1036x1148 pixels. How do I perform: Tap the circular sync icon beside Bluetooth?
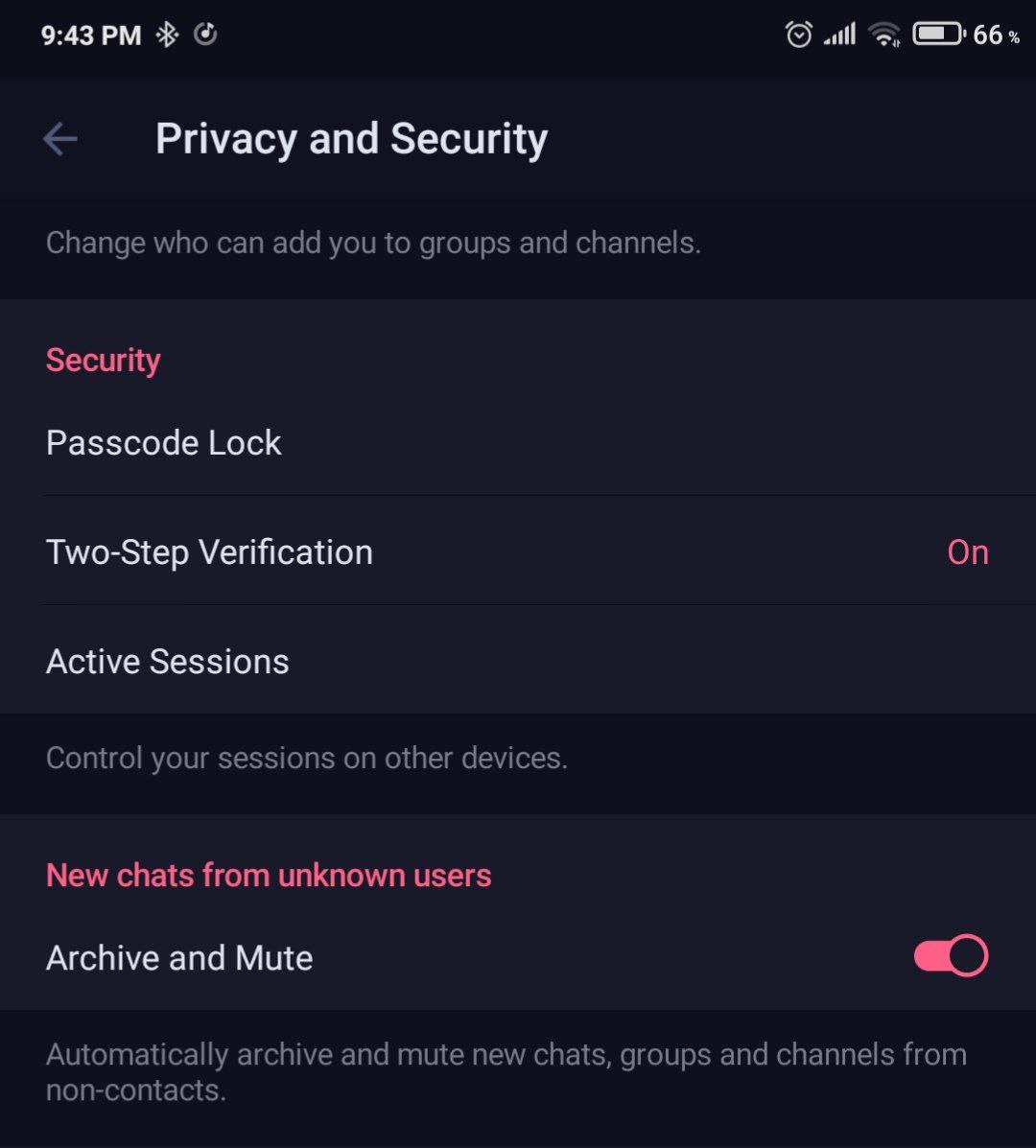[205, 35]
